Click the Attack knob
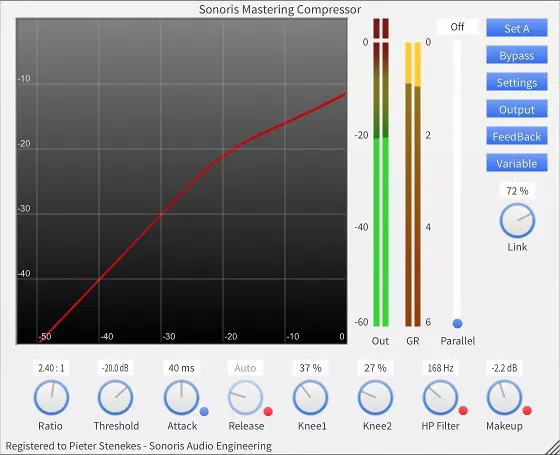Image resolution: width=560 pixels, height=455 pixels. tap(181, 397)
